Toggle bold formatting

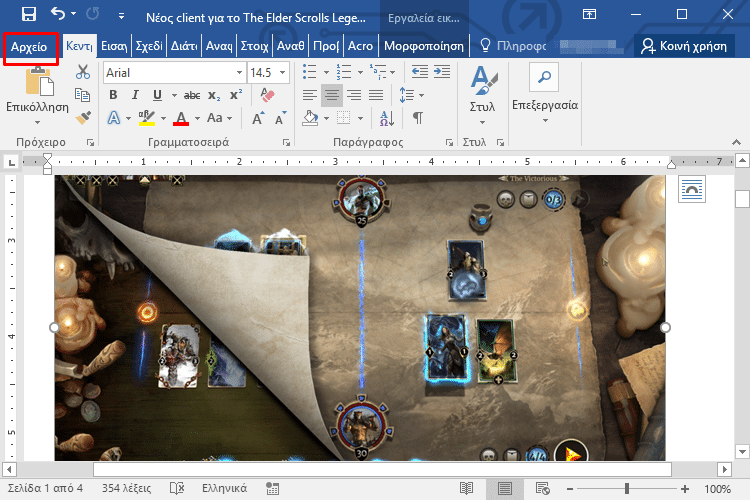point(113,95)
